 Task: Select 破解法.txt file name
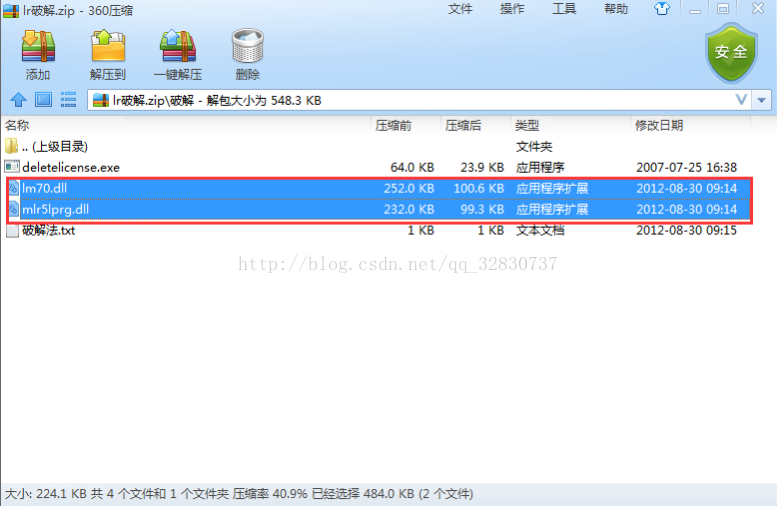tap(49, 230)
